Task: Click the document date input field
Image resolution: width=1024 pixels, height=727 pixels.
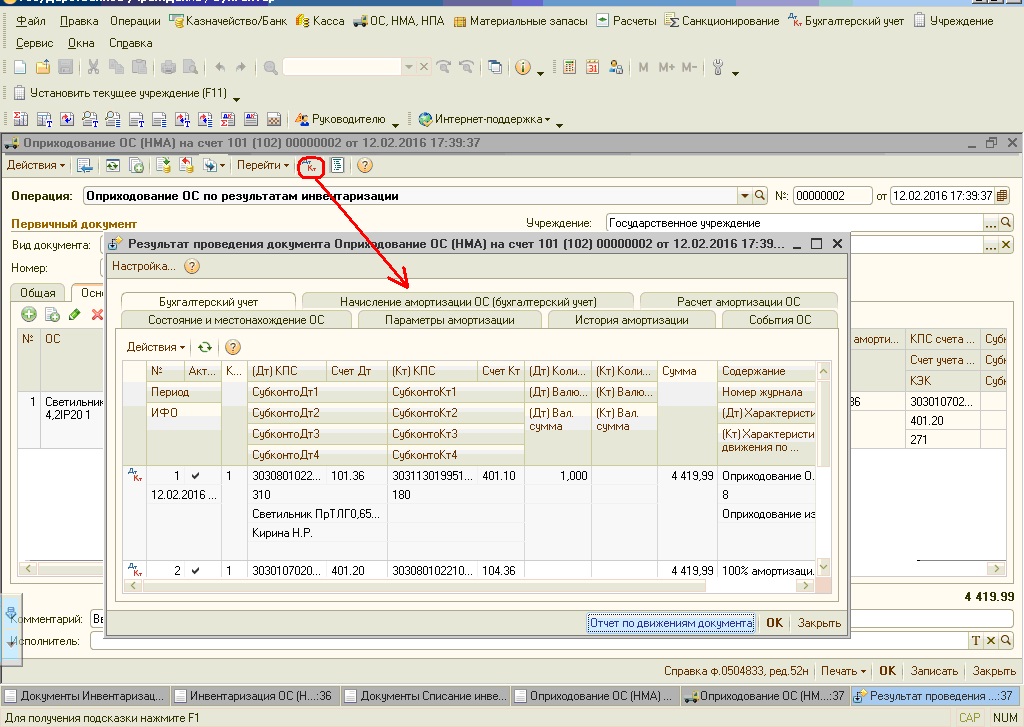Action: [940, 196]
